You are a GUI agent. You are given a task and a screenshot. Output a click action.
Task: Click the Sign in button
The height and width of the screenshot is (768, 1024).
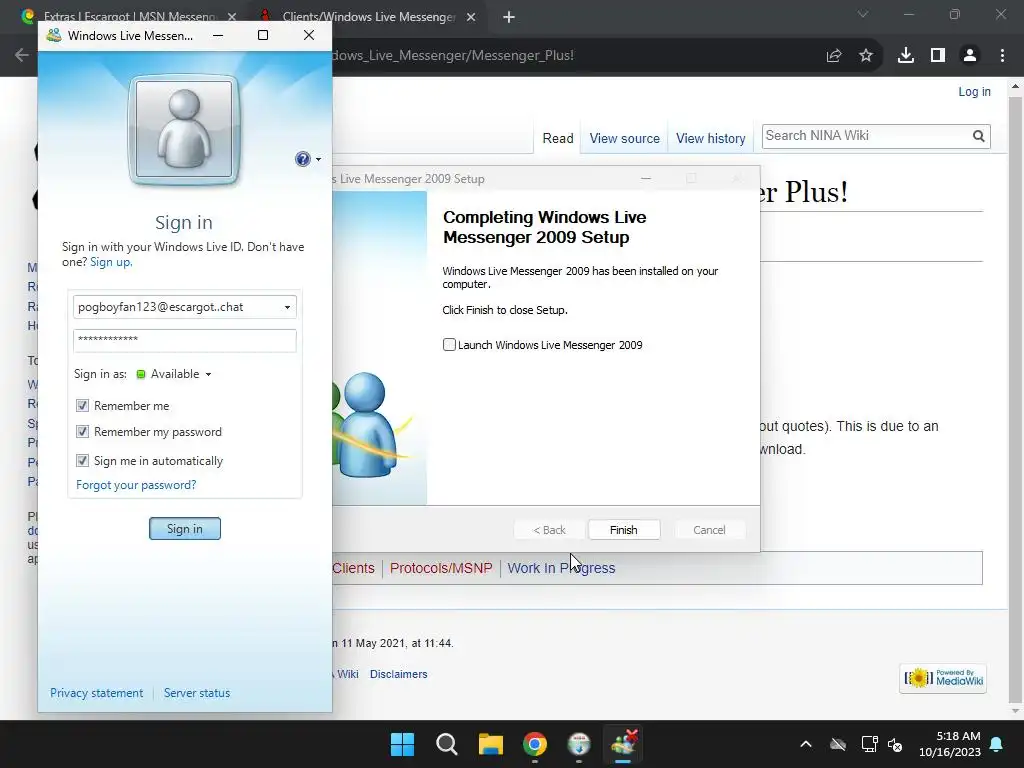(x=185, y=528)
